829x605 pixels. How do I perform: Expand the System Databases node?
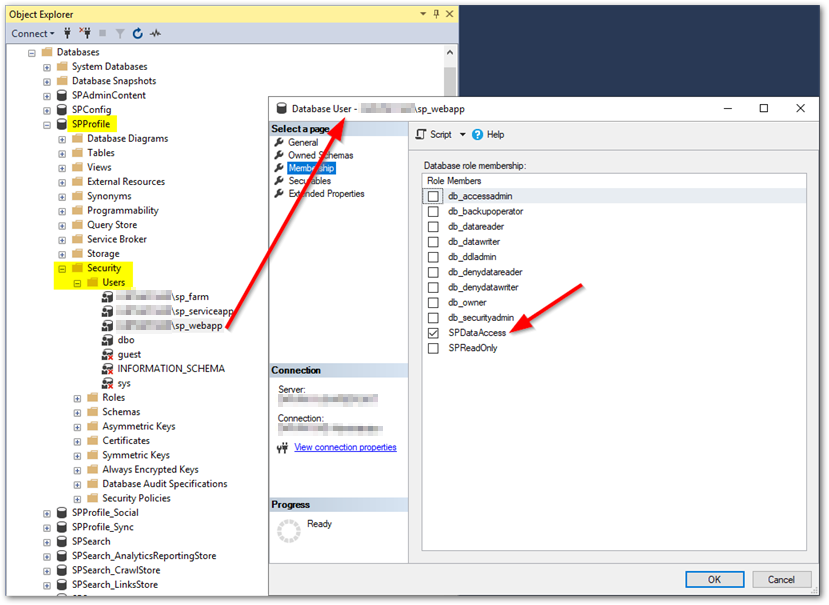pyautogui.click(x=47, y=67)
